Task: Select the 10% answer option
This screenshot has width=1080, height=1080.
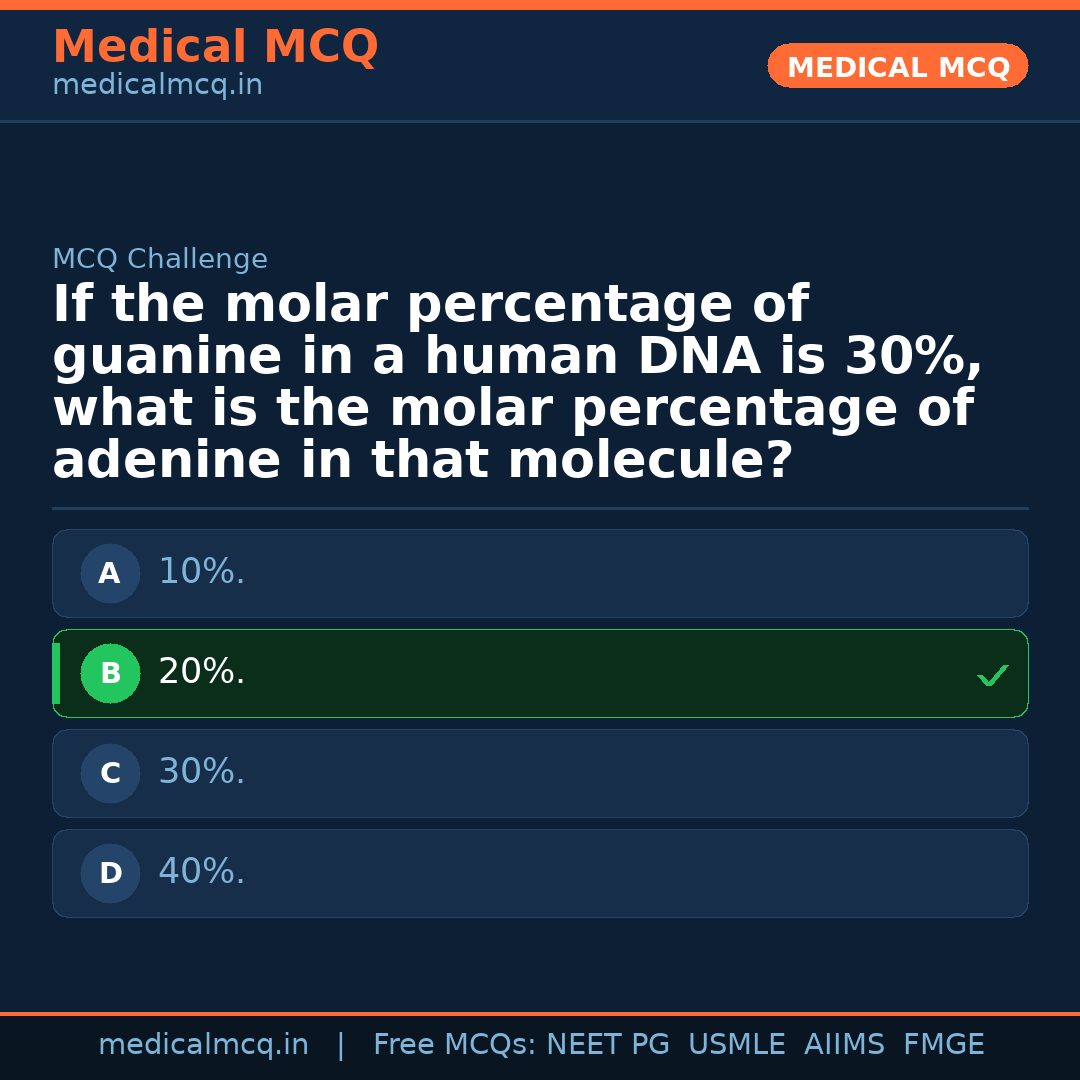Action: point(540,573)
